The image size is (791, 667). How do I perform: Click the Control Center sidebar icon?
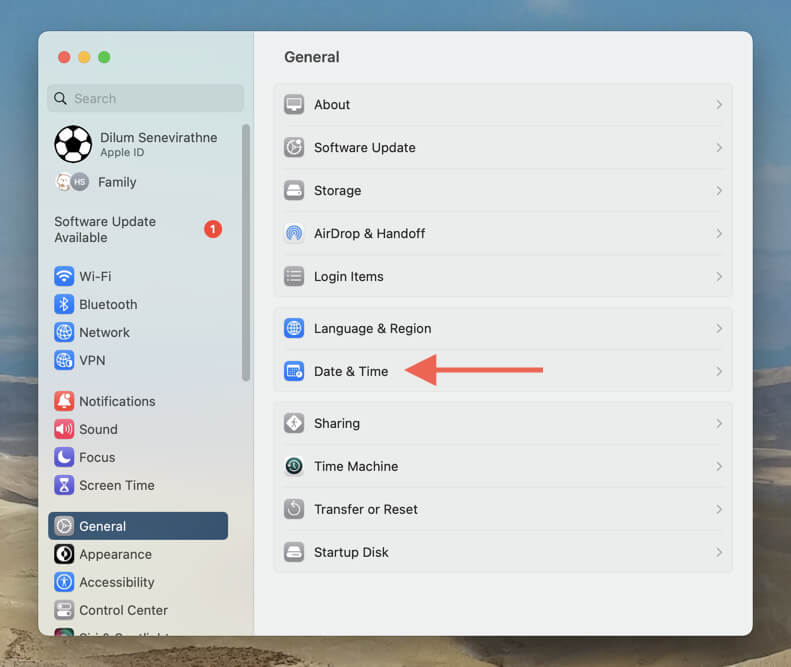point(64,610)
